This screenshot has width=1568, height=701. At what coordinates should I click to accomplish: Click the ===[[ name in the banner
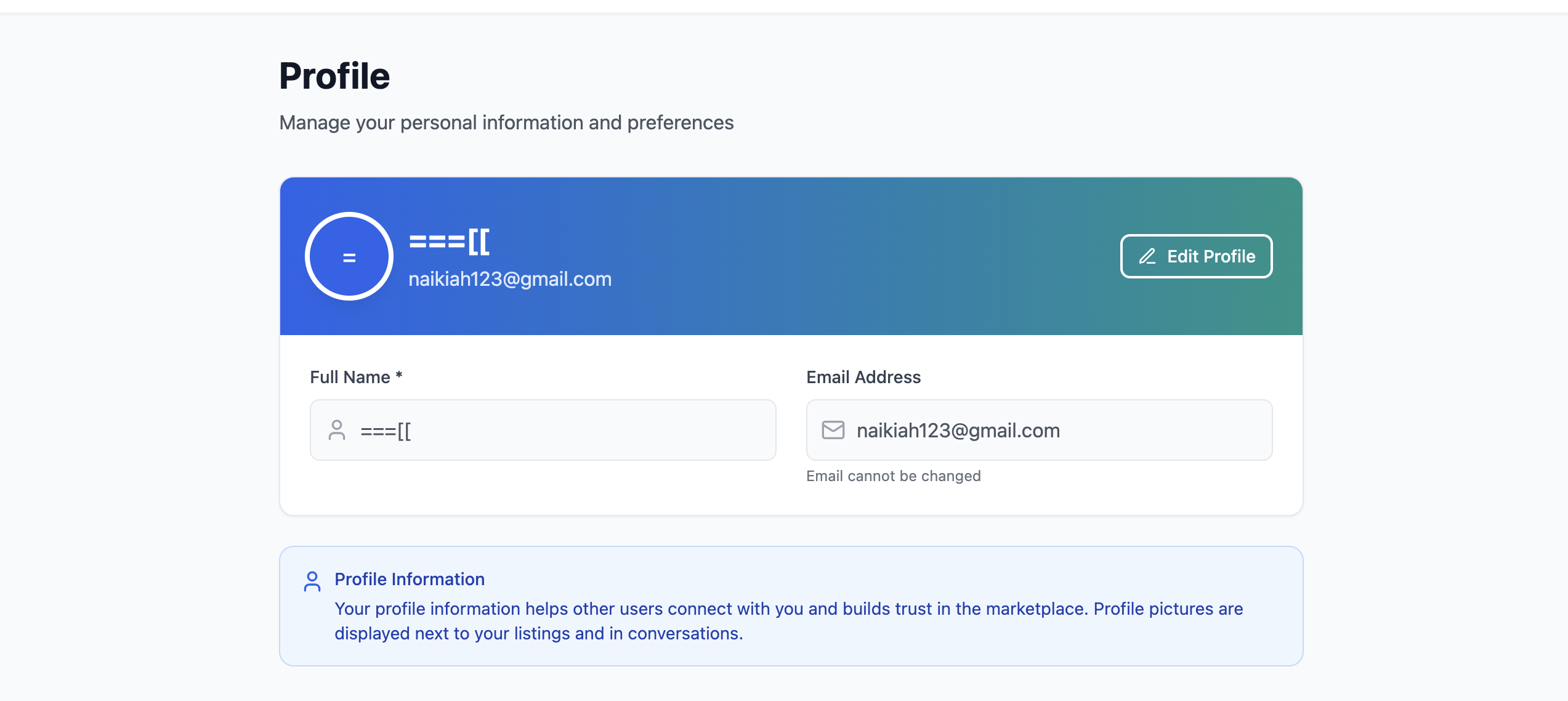pyautogui.click(x=450, y=241)
